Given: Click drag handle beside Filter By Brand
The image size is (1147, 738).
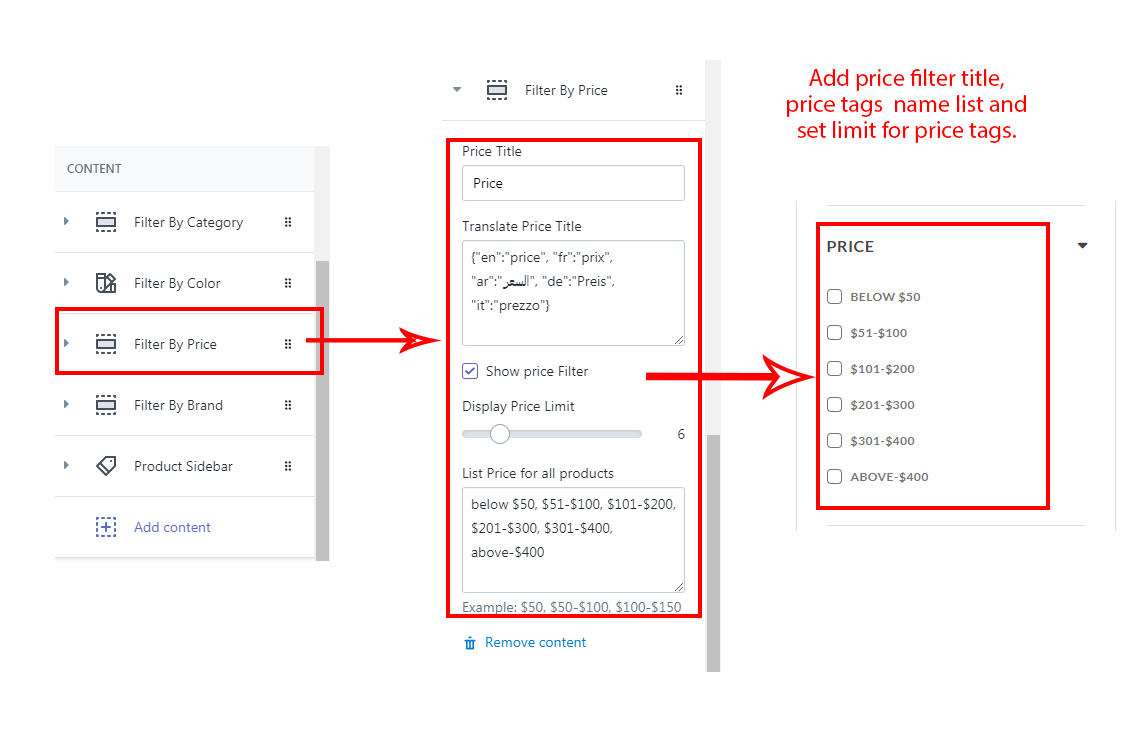Looking at the screenshot, I should pos(288,405).
